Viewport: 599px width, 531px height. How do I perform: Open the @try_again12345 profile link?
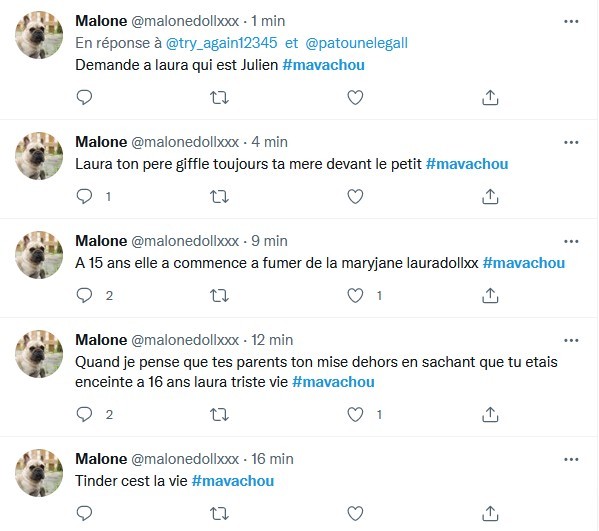(222, 43)
